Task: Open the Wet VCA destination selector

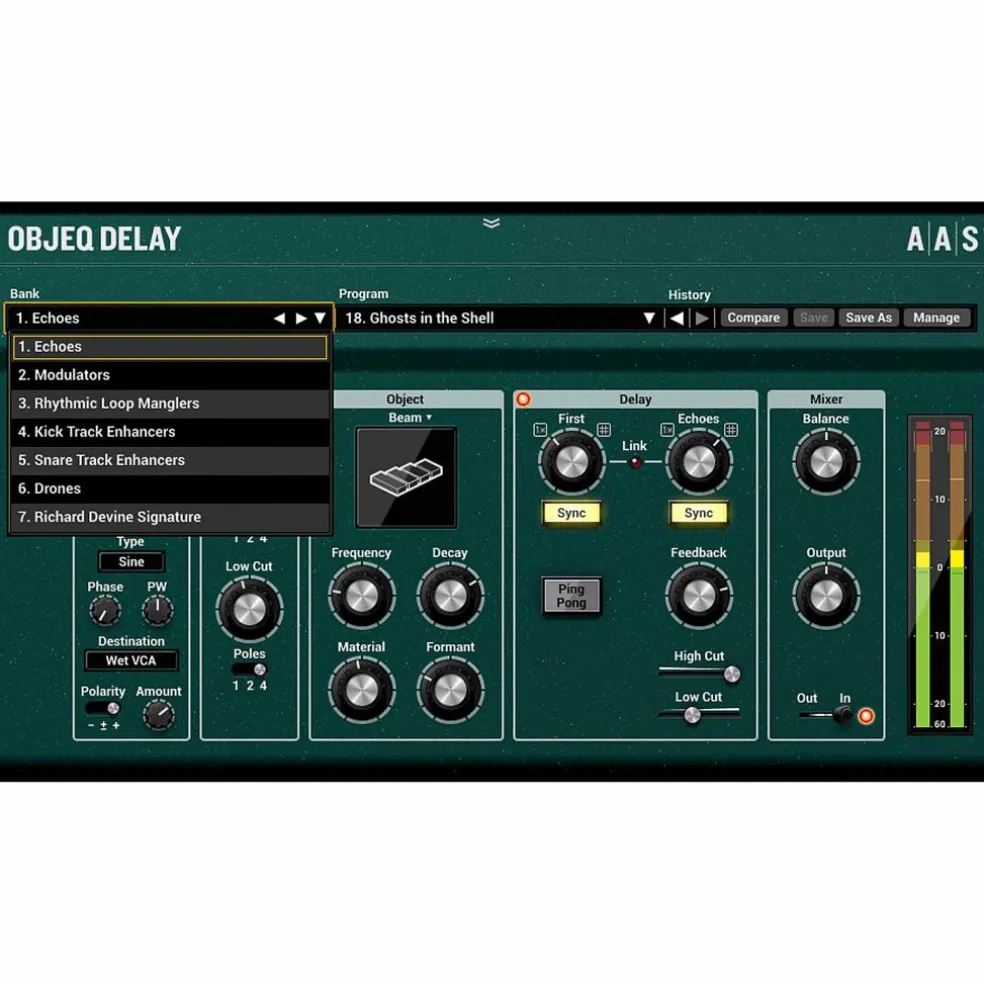Action: tap(131, 660)
